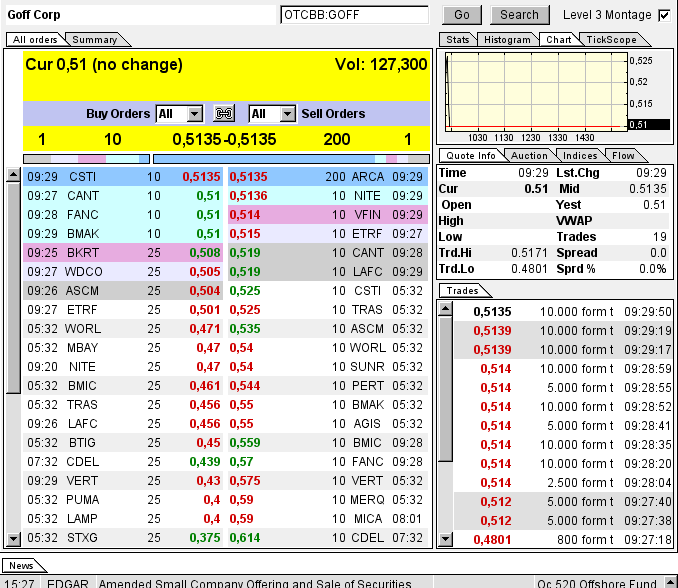Click the Search button
Image resolution: width=678 pixels, height=588 pixels.
pos(520,15)
